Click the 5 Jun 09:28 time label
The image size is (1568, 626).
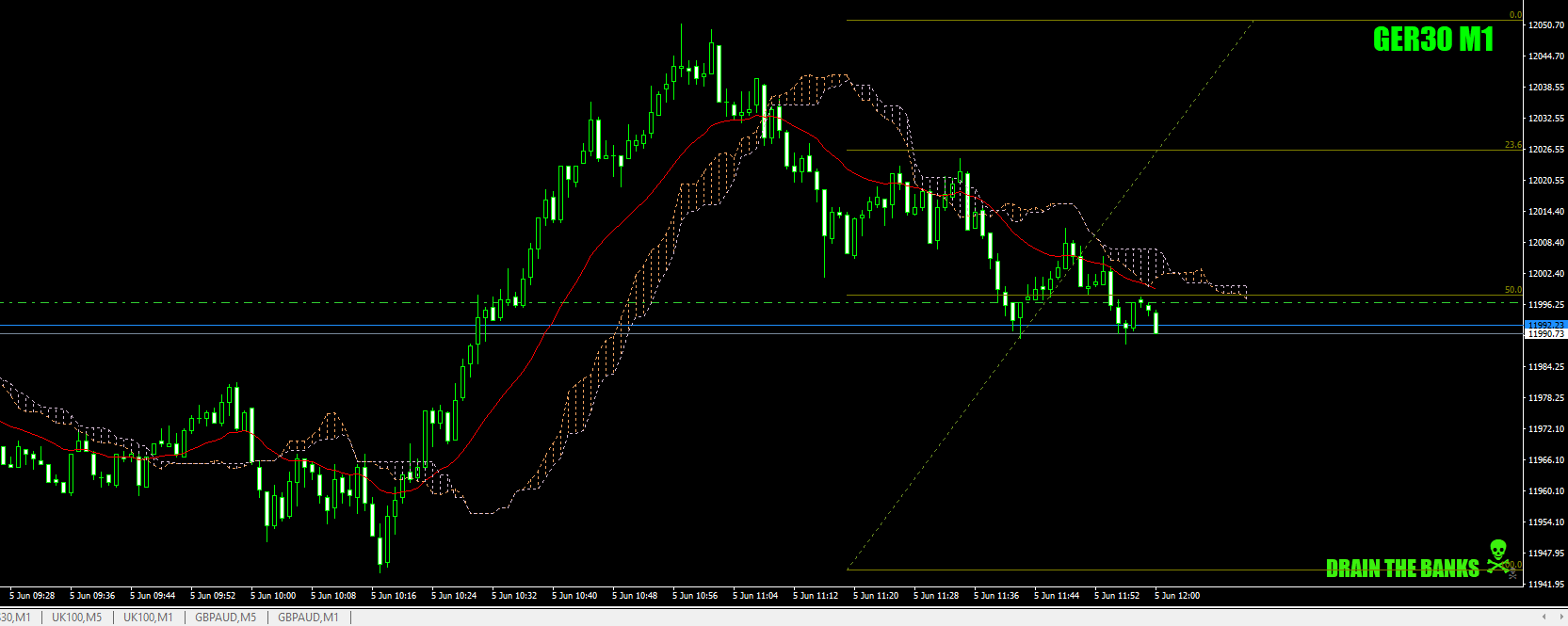(x=32, y=596)
